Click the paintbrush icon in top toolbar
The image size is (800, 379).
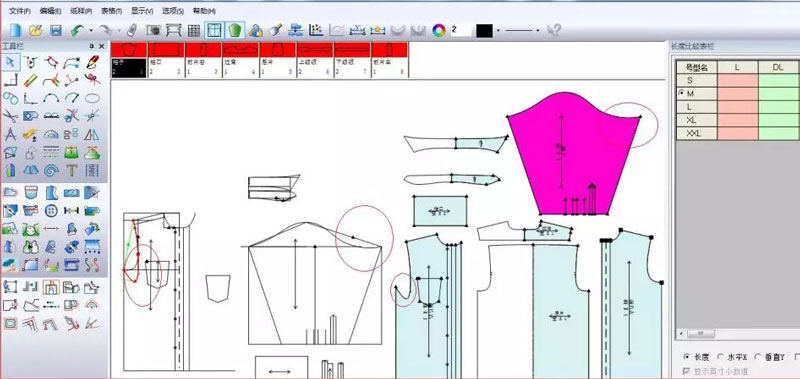tap(276, 31)
